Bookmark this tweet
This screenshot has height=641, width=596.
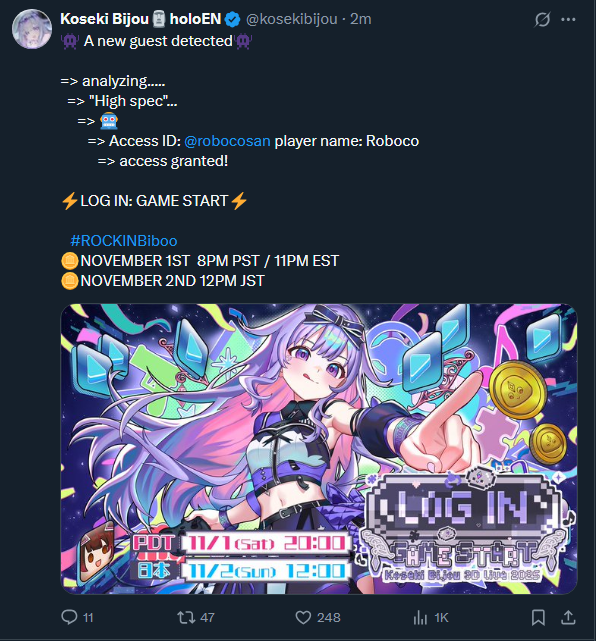pyautogui.click(x=538, y=617)
